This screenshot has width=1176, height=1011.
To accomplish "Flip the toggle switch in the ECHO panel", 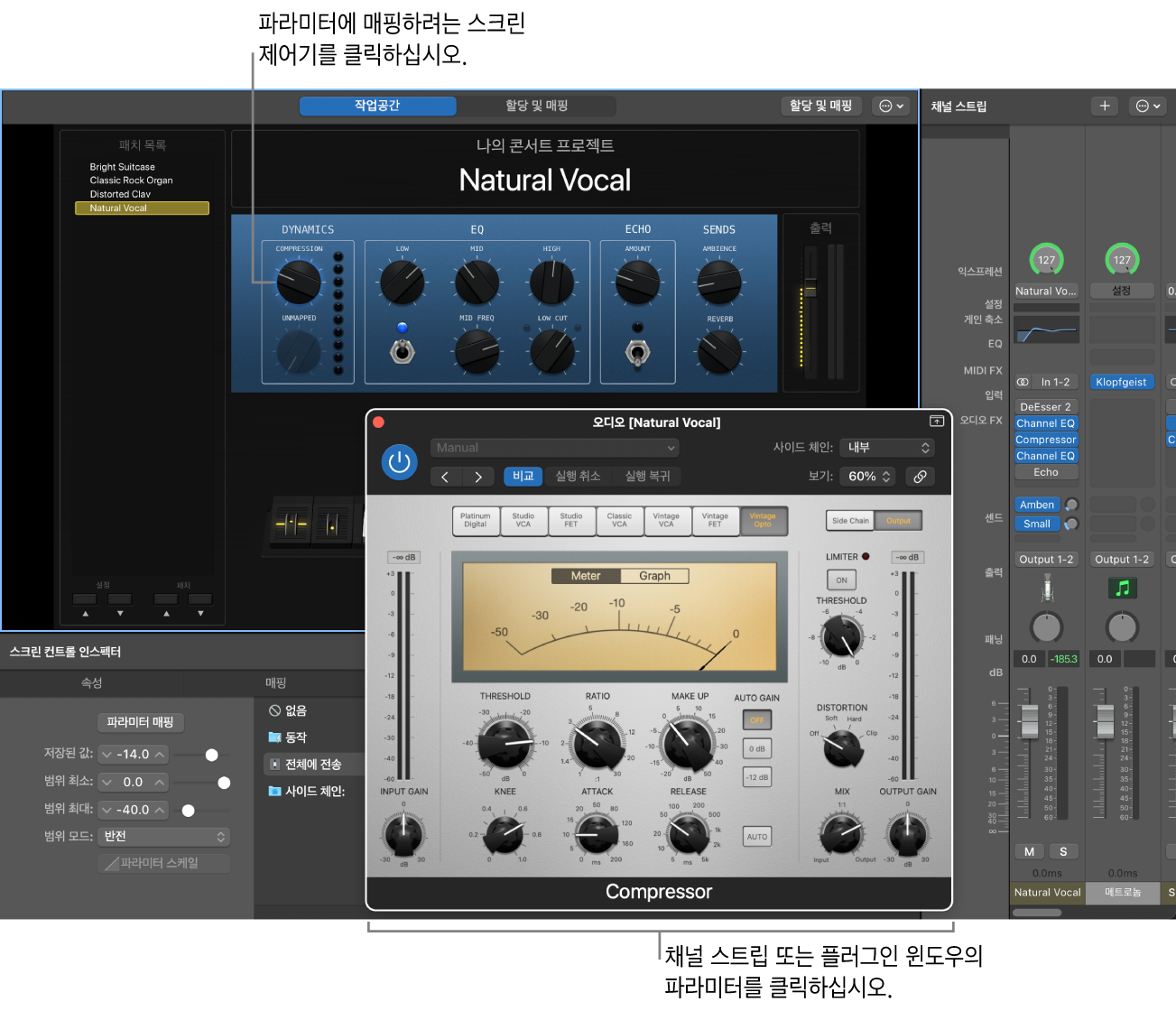I will (x=638, y=351).
